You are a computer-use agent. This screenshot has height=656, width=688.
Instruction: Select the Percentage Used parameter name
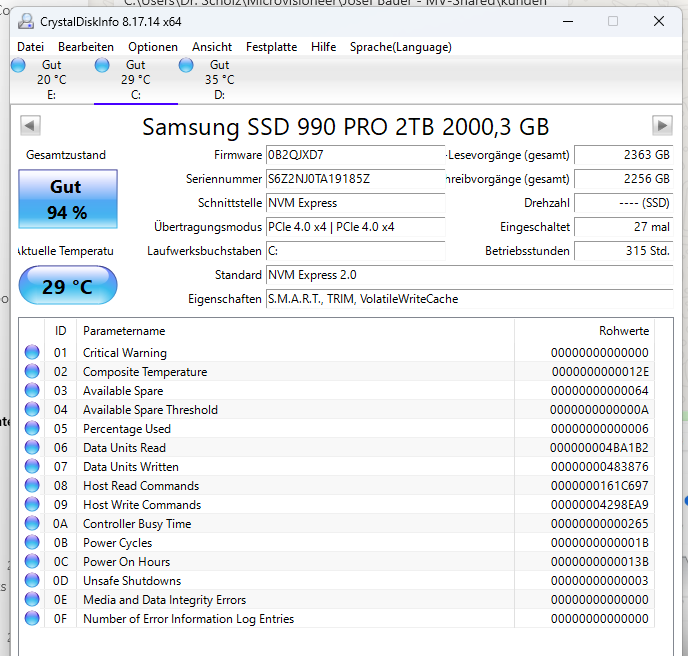(127, 429)
